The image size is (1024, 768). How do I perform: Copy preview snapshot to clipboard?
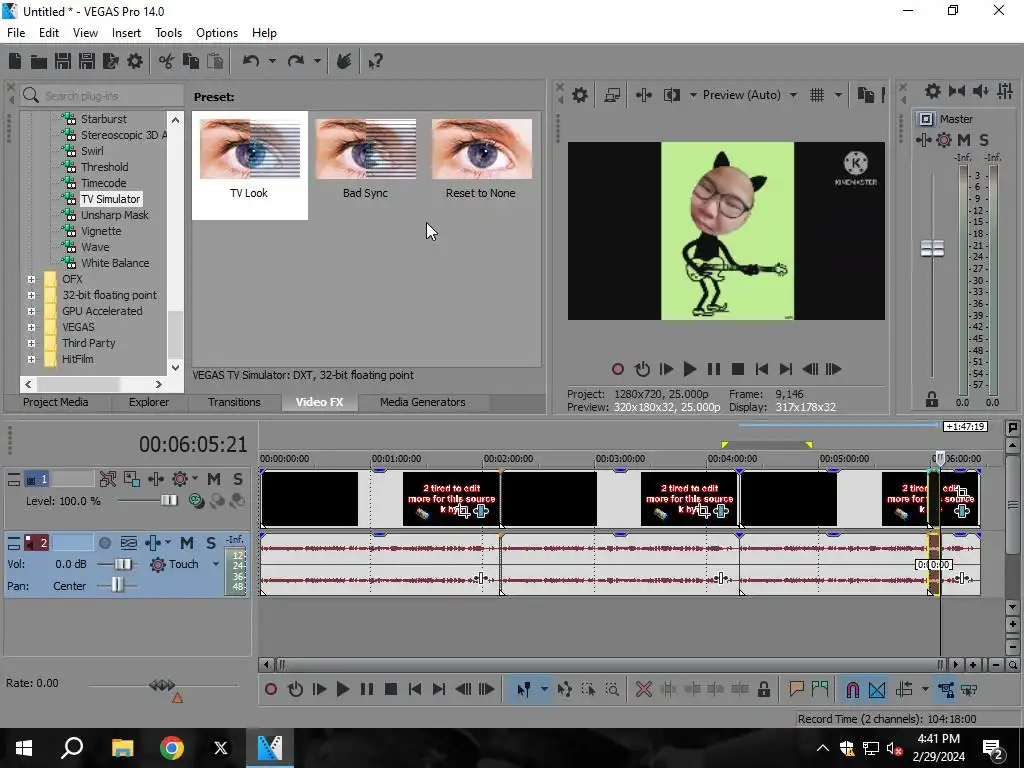click(865, 95)
